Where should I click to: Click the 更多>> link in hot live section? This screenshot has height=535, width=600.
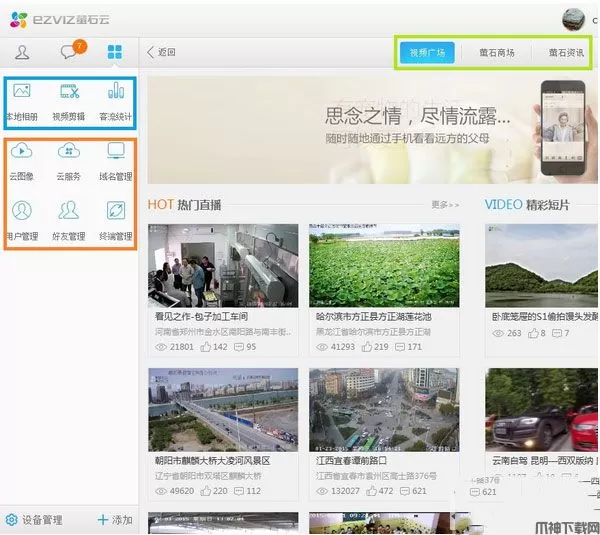[445, 205]
